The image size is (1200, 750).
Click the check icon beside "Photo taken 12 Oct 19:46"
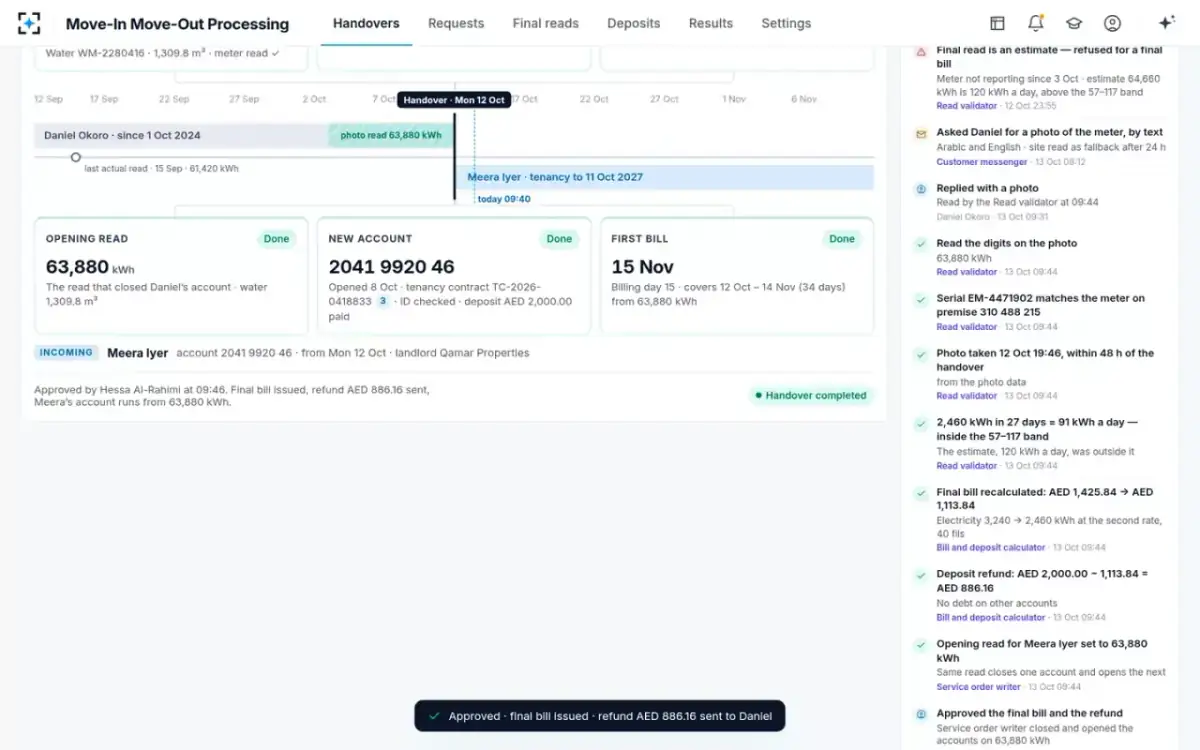[x=921, y=354]
